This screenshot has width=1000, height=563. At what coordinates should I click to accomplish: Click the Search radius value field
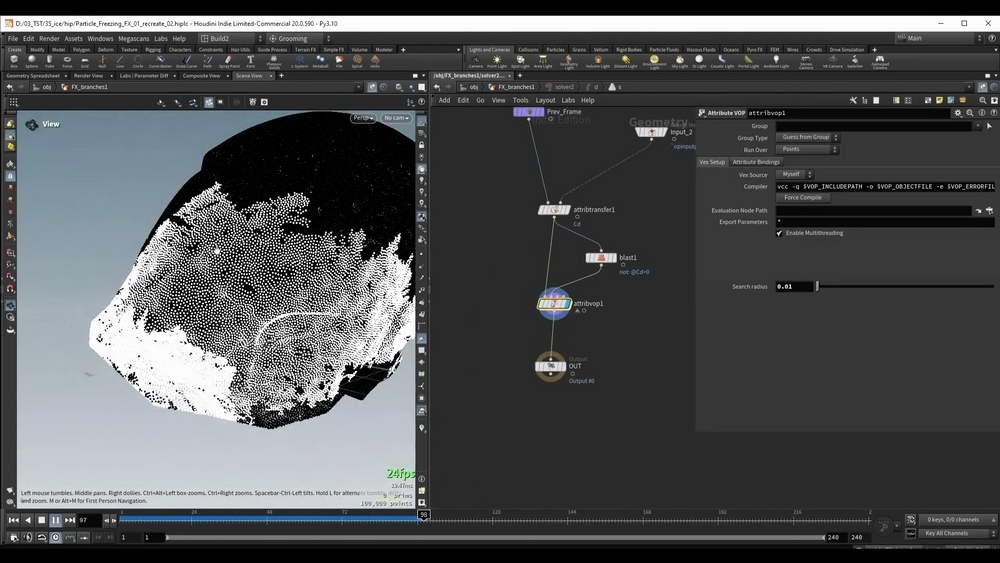coord(794,286)
